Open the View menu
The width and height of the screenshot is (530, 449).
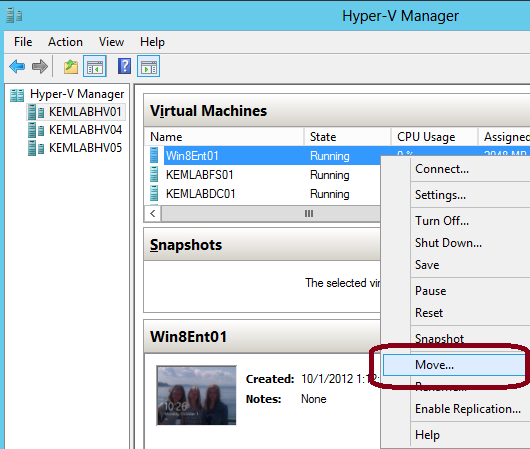(x=111, y=42)
